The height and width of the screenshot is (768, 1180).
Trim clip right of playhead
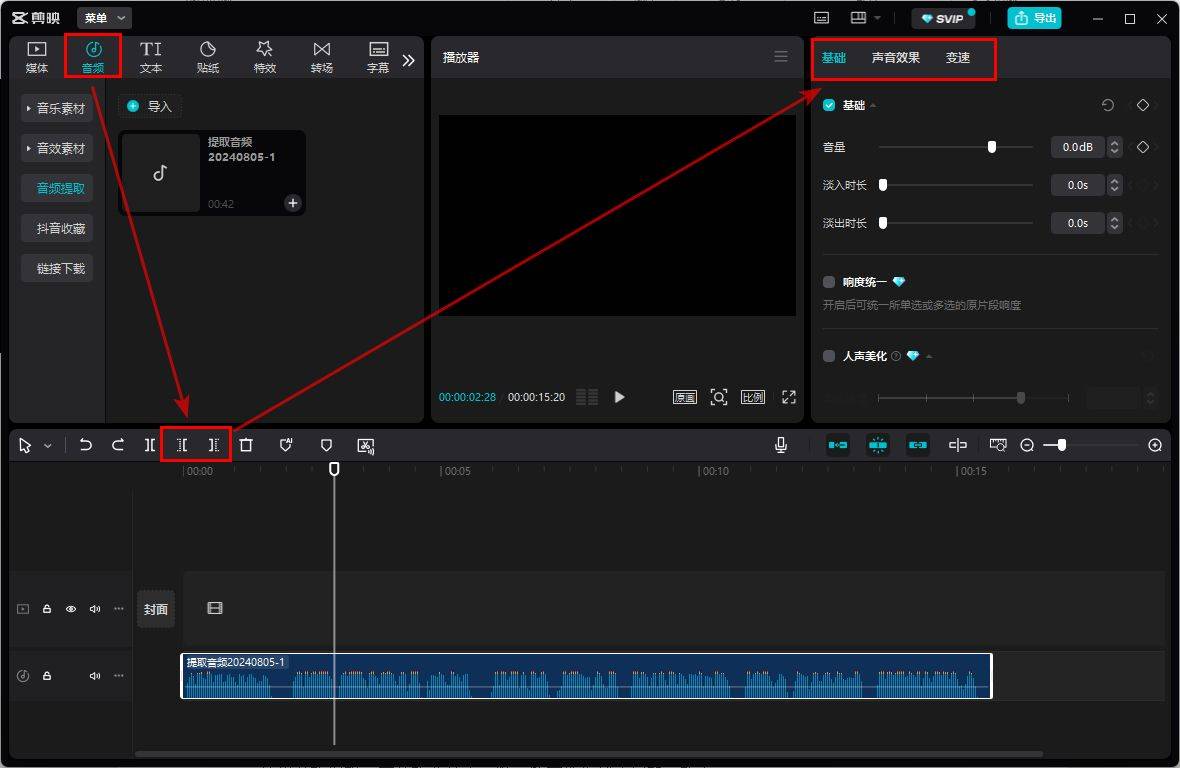pos(214,445)
